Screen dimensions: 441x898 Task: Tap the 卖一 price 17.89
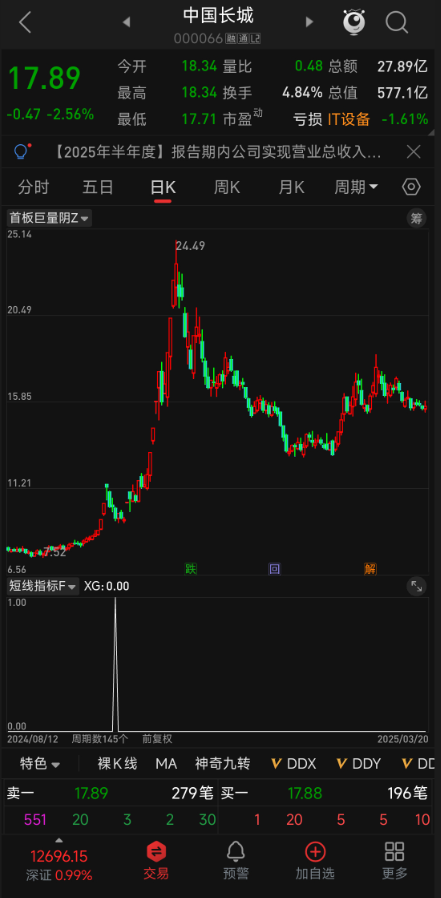click(x=91, y=793)
